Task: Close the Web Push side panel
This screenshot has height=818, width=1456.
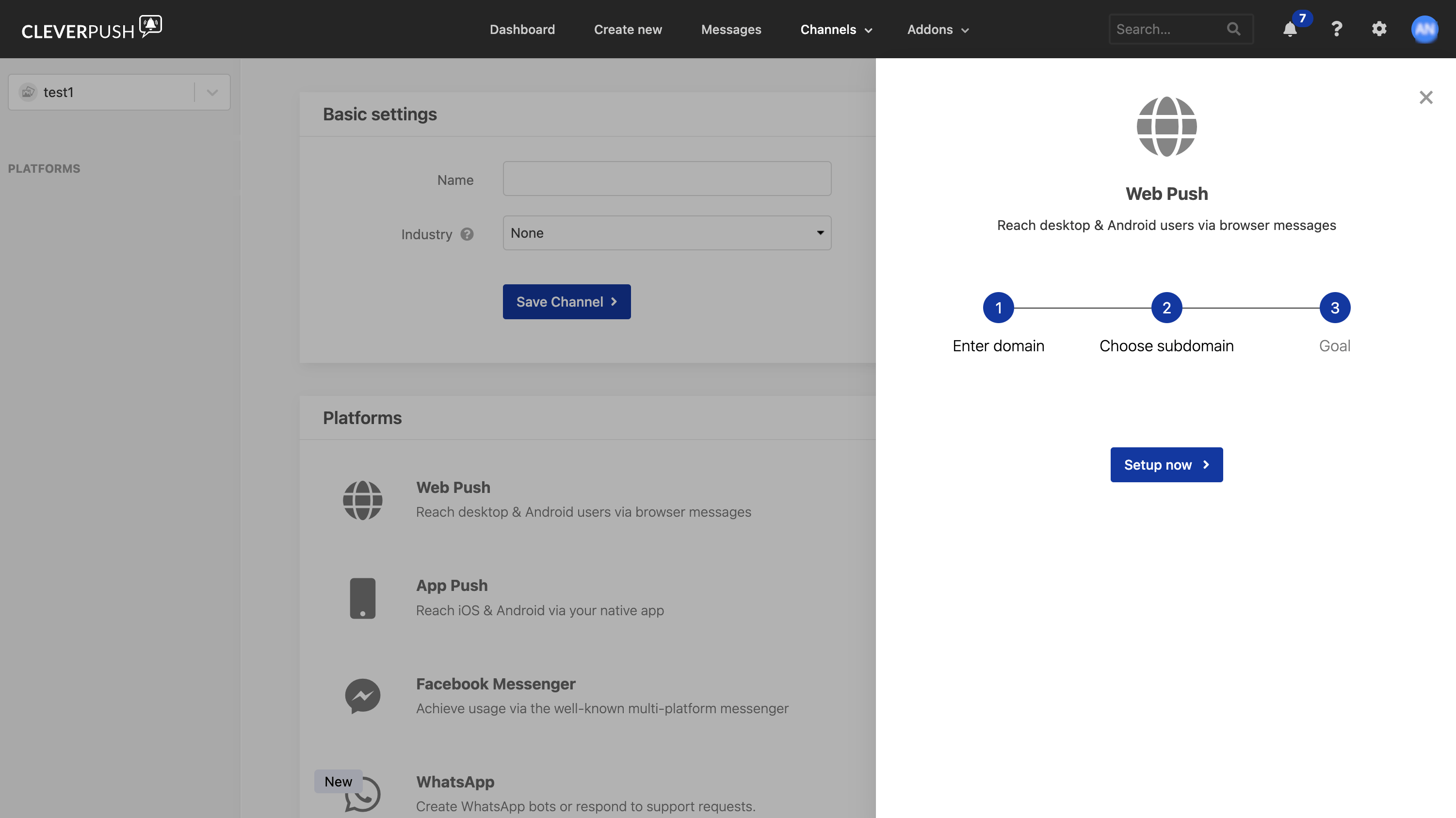Action: click(1426, 97)
